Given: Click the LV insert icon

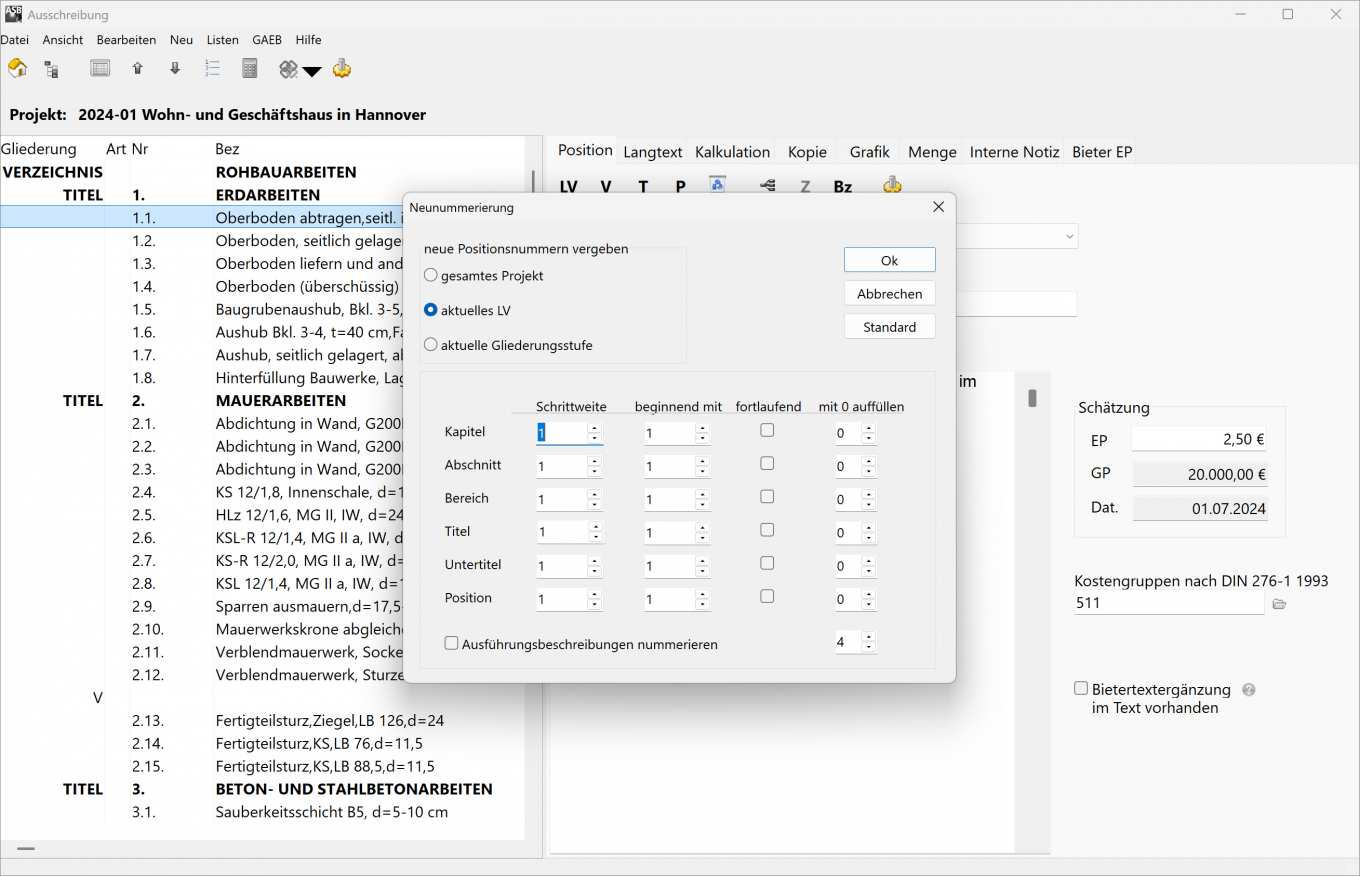Looking at the screenshot, I should (x=568, y=186).
